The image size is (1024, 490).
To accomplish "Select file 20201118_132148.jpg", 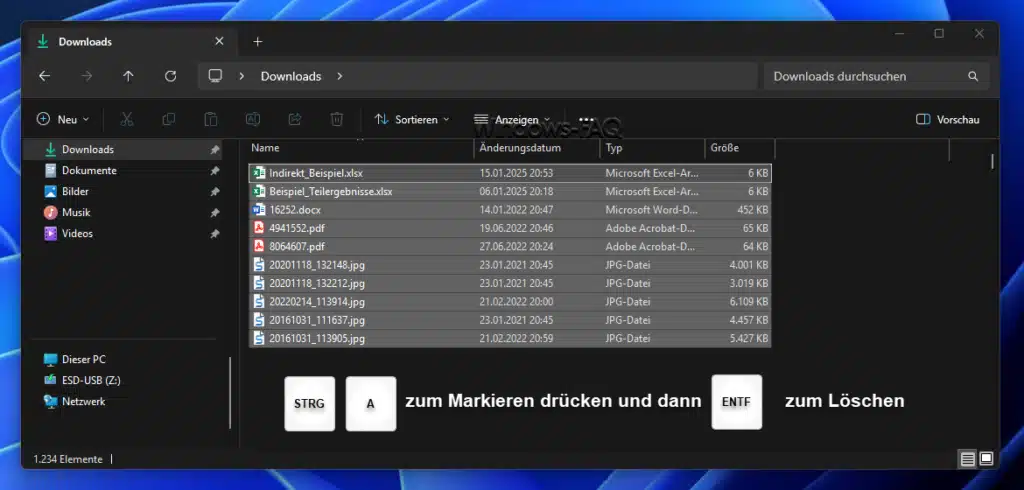I will point(510,265).
